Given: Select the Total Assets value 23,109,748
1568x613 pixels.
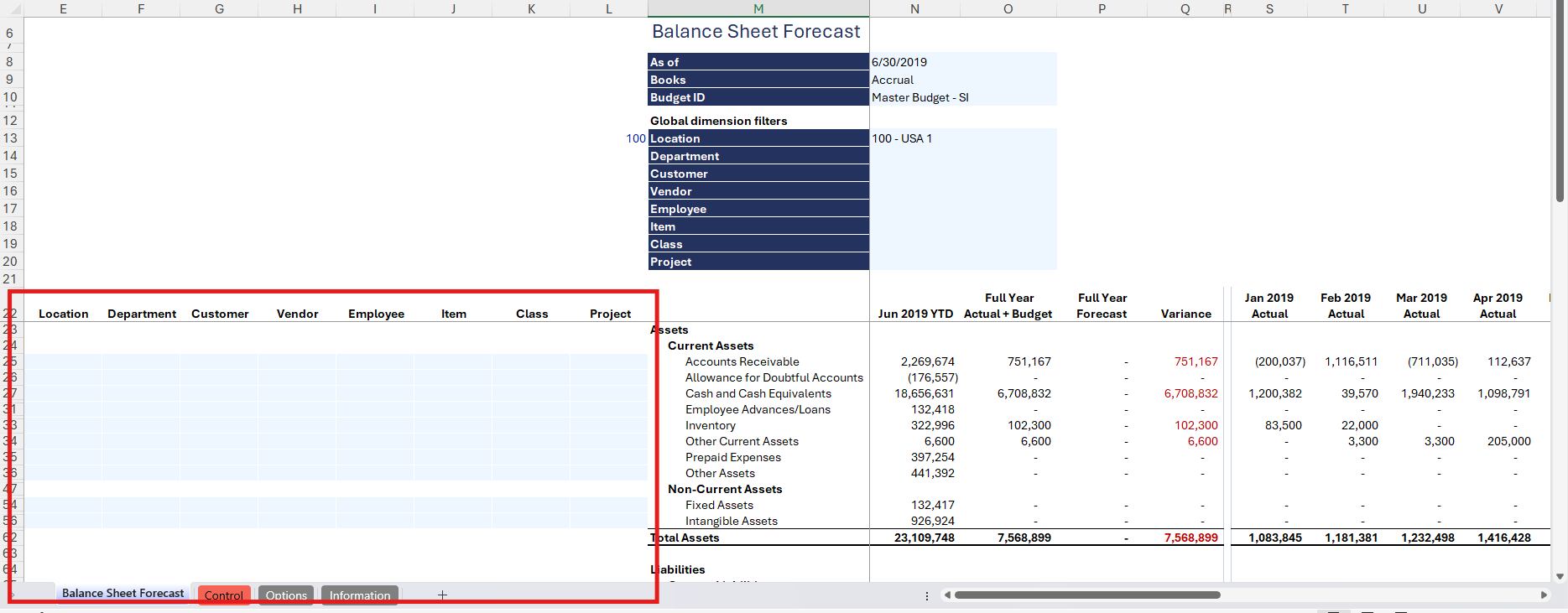Looking at the screenshot, I should [x=924, y=538].
